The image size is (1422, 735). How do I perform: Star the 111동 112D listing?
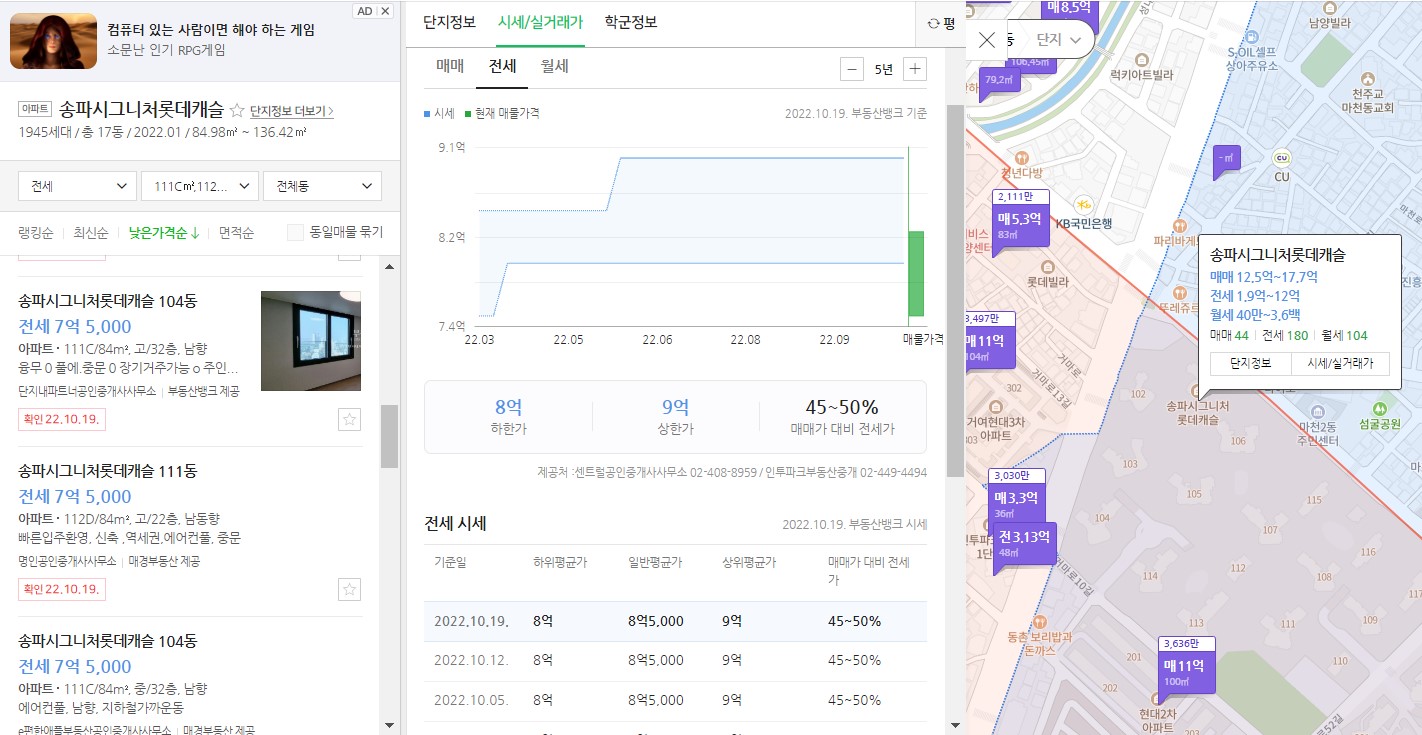[349, 589]
